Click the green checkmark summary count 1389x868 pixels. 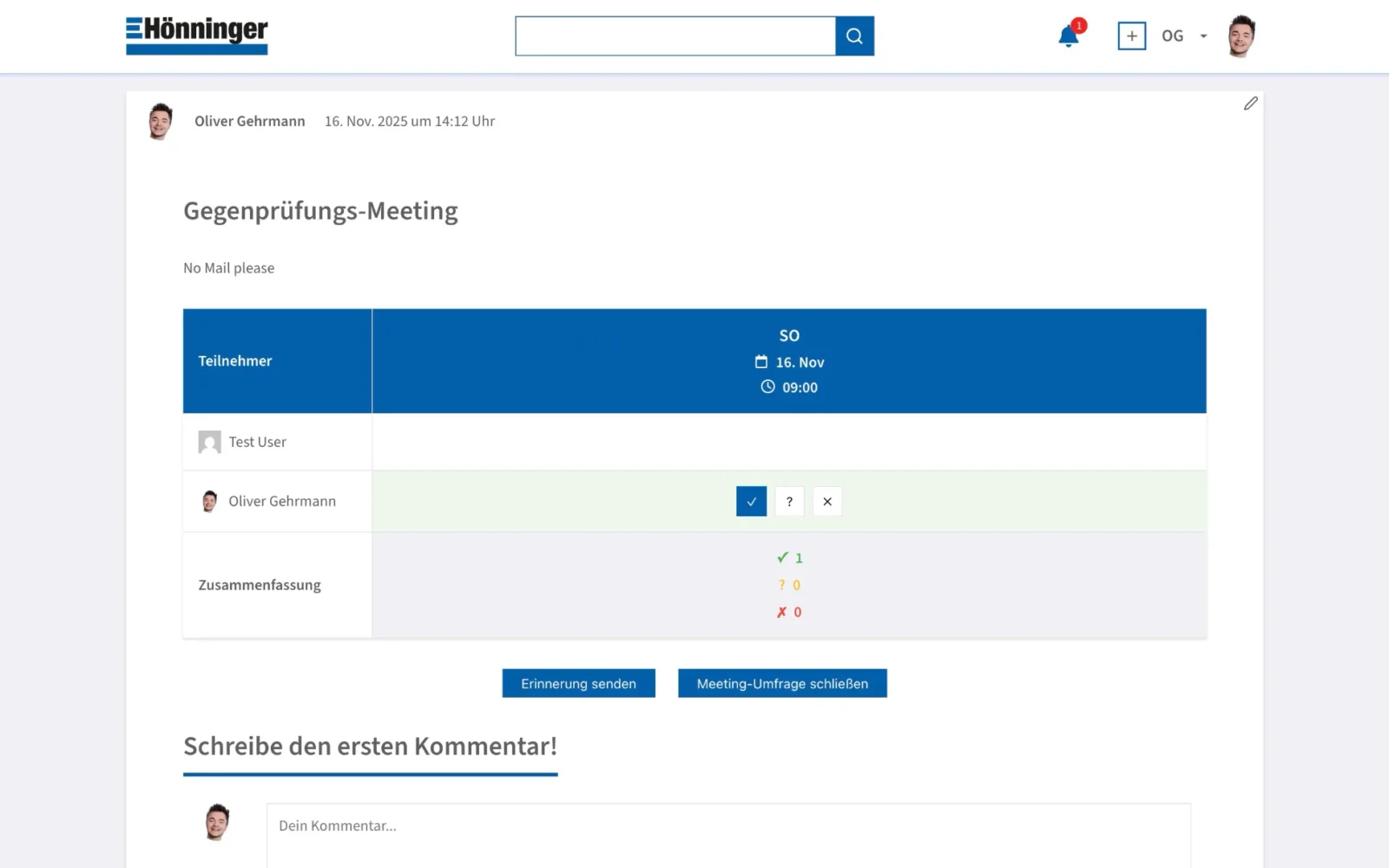789,557
